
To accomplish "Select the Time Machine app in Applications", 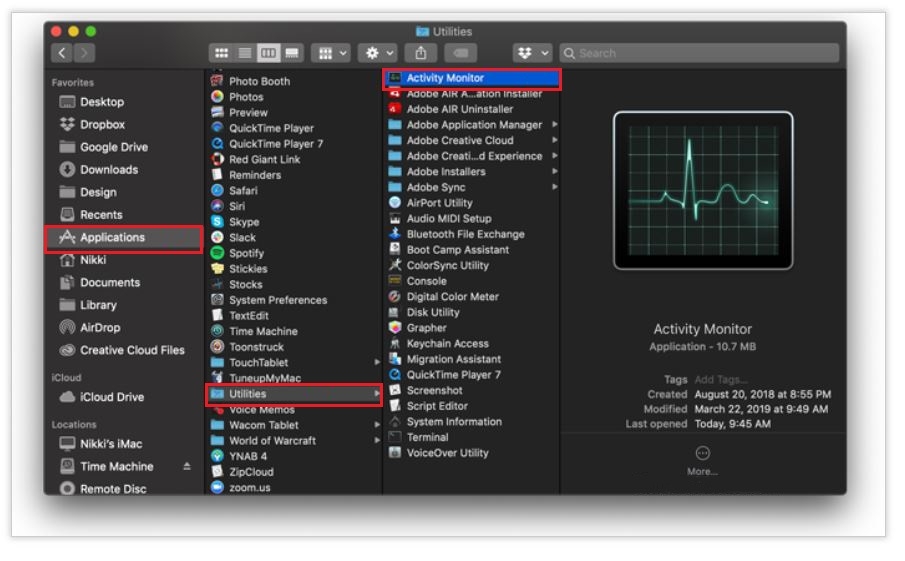I will tap(263, 331).
